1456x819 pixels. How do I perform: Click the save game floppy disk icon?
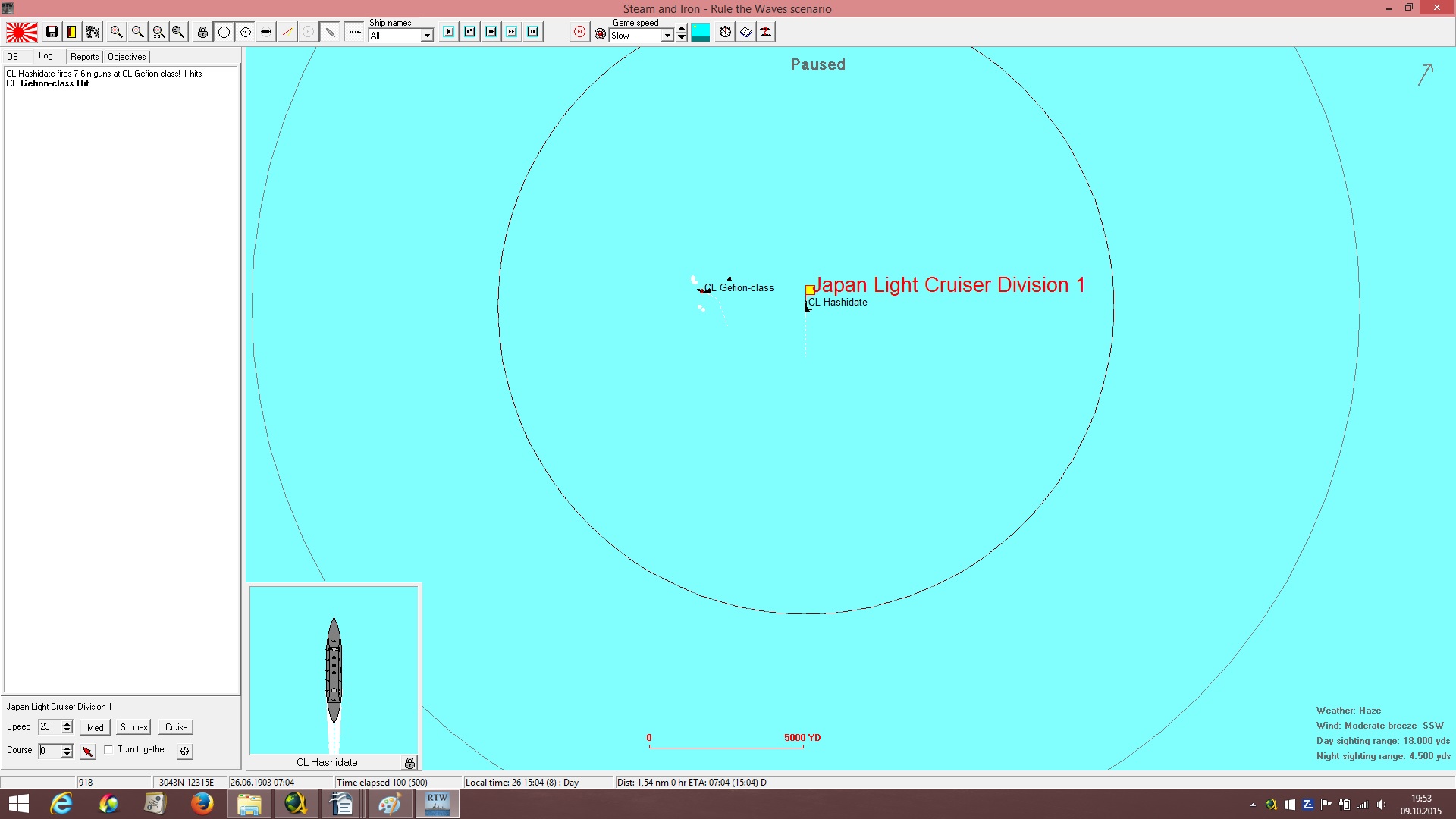[52, 32]
